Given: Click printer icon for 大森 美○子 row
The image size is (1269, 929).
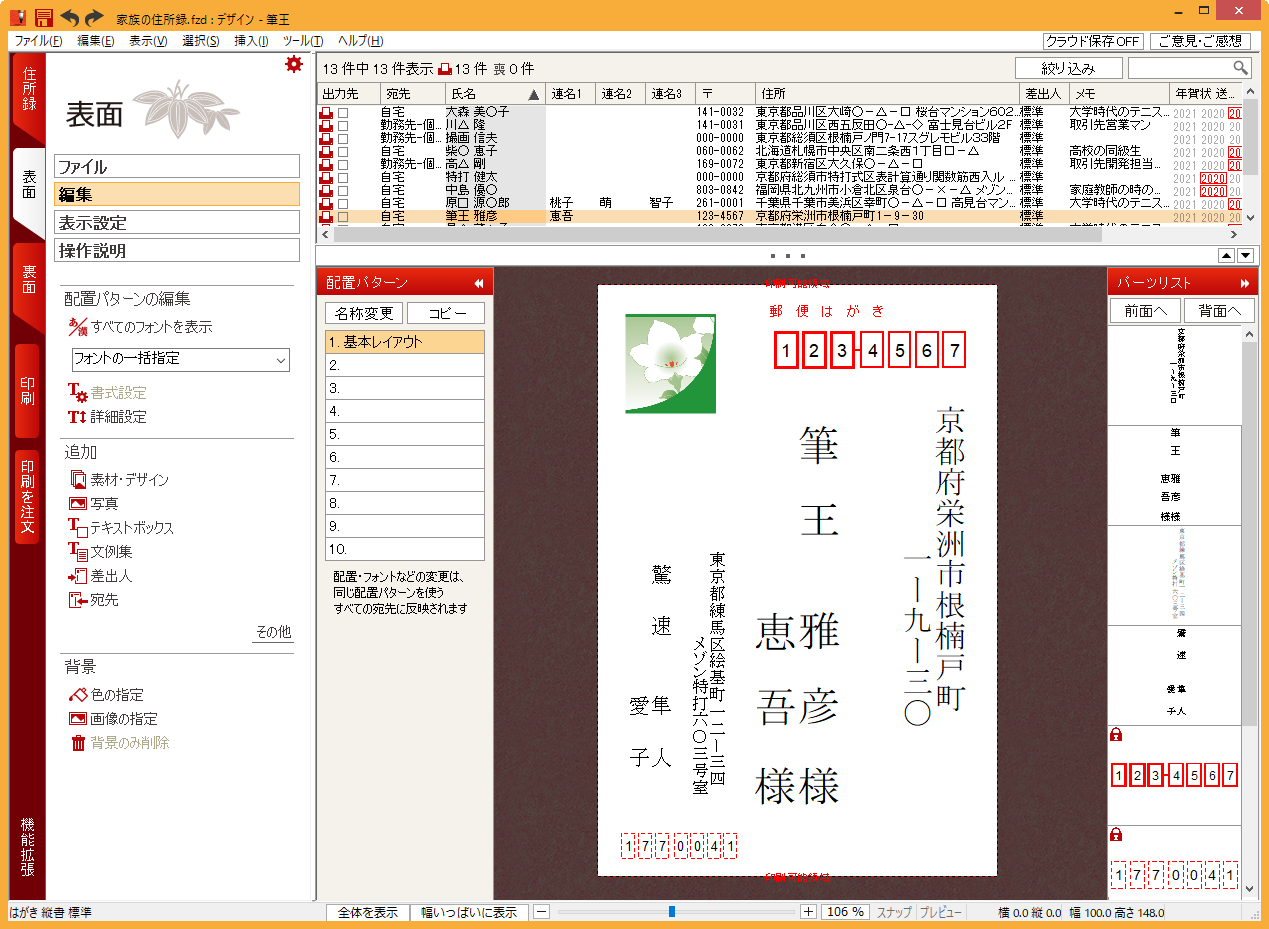Looking at the screenshot, I should [325, 113].
